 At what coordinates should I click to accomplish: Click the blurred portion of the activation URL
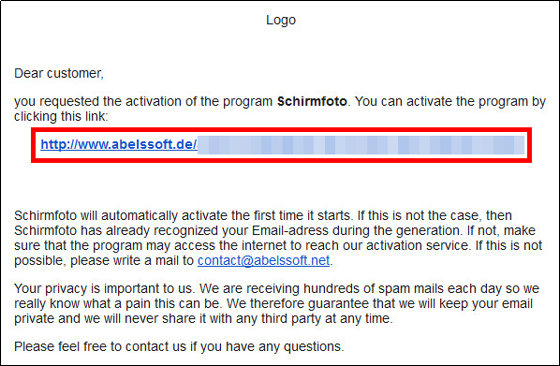pos(361,145)
